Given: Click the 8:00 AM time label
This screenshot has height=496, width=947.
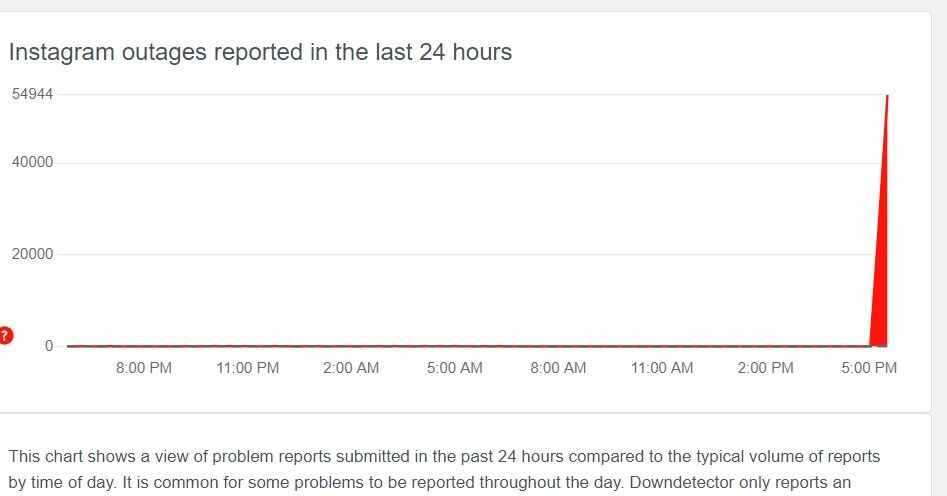Looking at the screenshot, I should pyautogui.click(x=558, y=367).
